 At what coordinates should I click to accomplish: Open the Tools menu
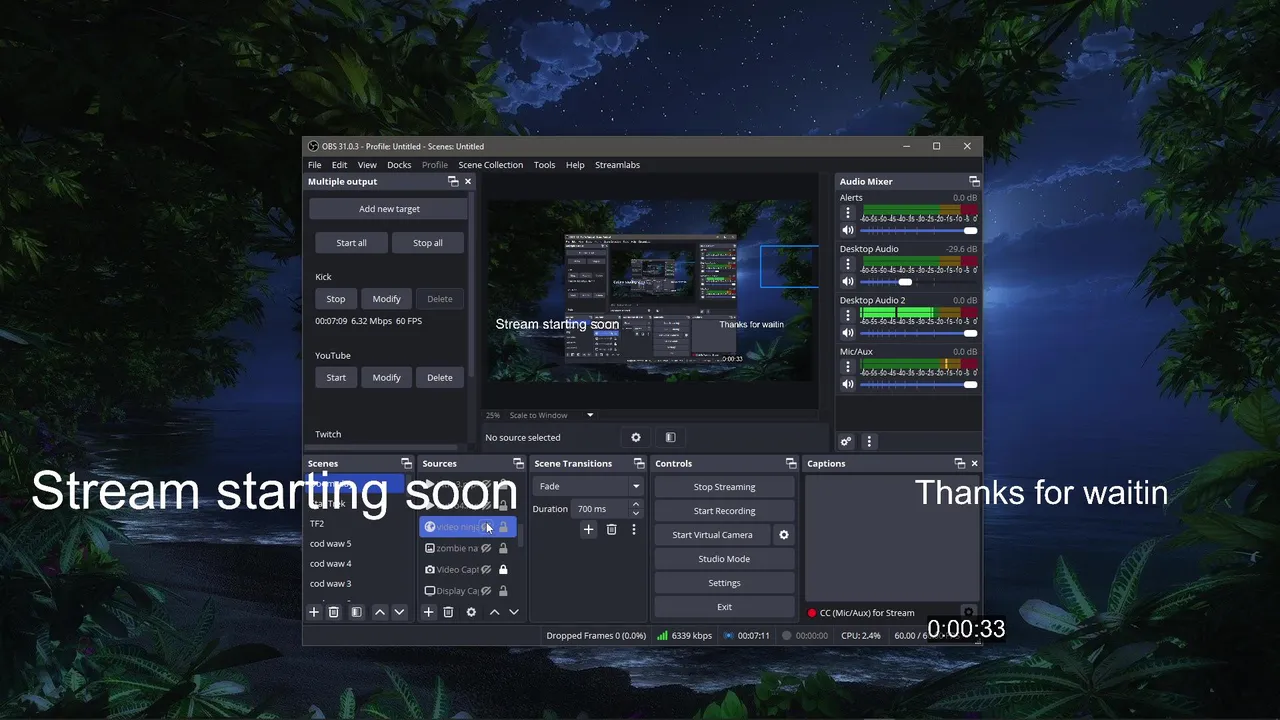coord(544,165)
